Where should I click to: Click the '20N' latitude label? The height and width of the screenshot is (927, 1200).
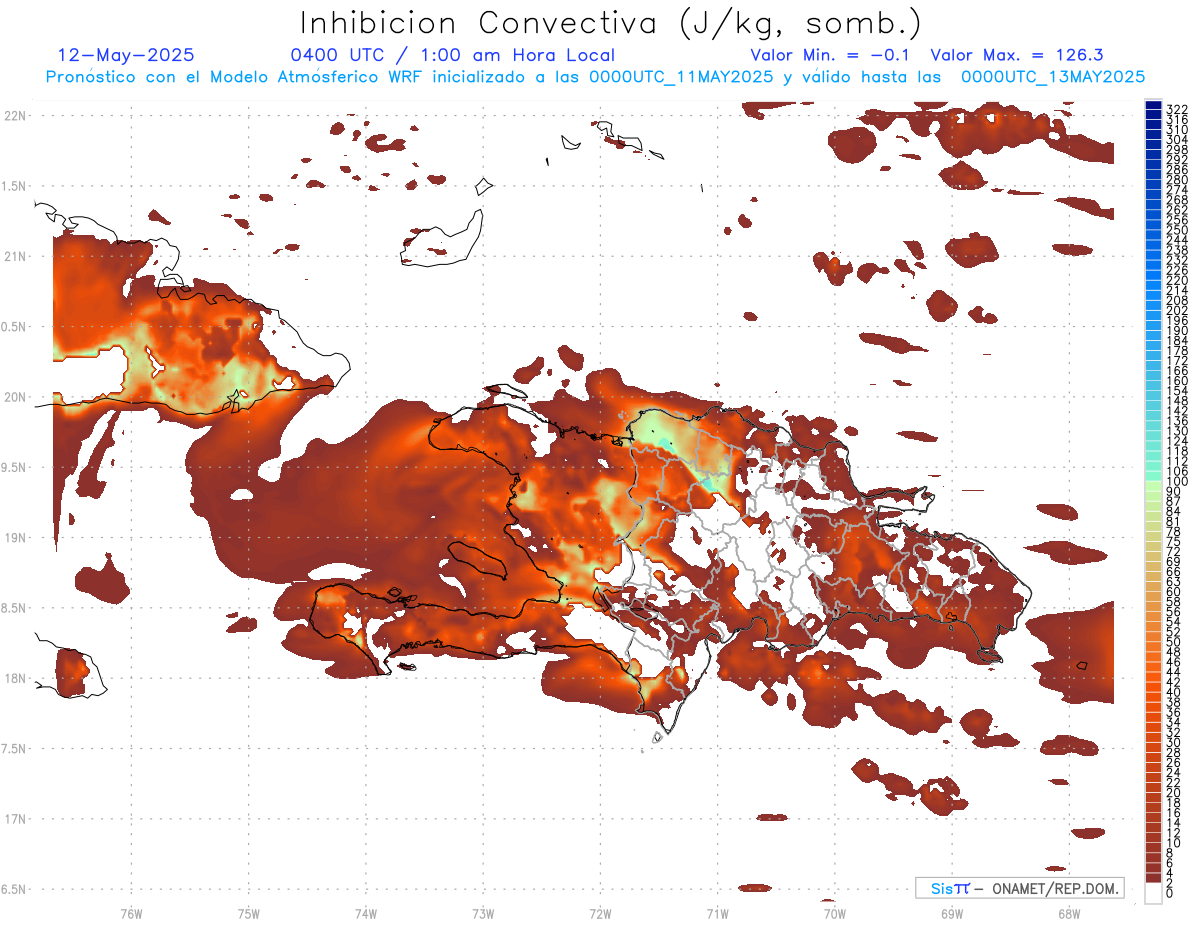[x=15, y=397]
